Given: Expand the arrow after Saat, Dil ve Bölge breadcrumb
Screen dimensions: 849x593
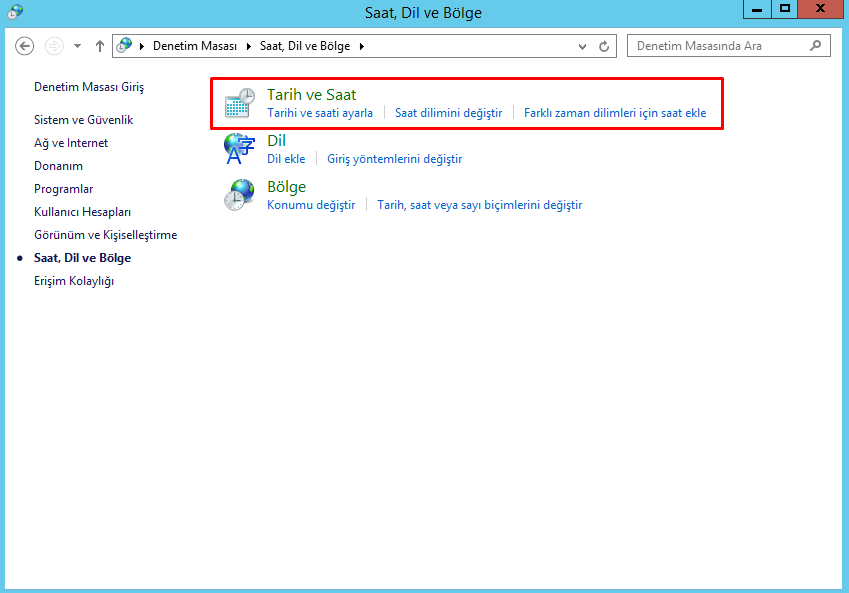Looking at the screenshot, I should [x=362, y=46].
